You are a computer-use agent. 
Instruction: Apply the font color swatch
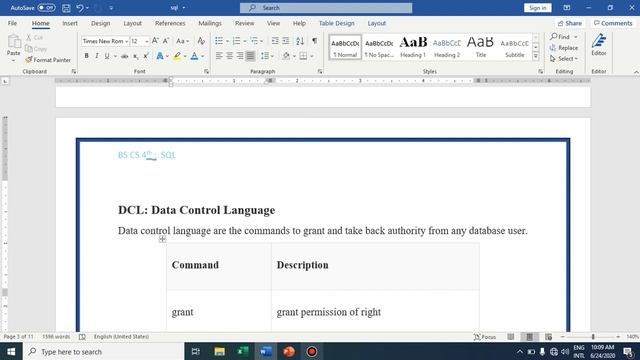pyautogui.click(x=194, y=56)
